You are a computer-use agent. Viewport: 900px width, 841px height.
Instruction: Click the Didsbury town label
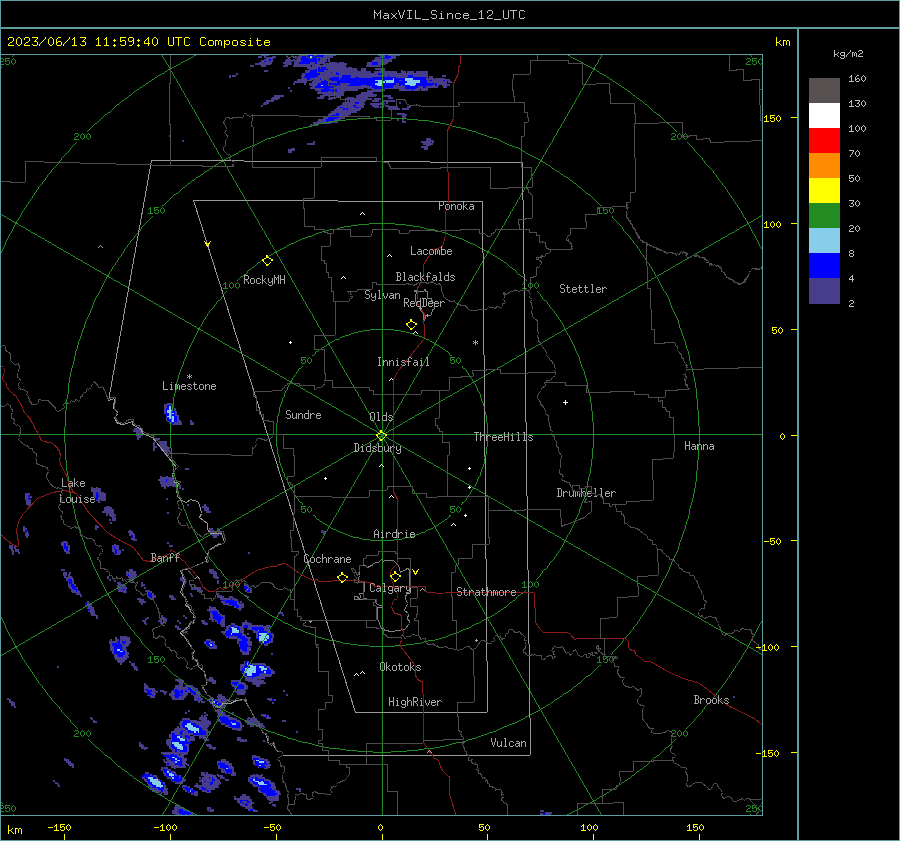coord(377,448)
